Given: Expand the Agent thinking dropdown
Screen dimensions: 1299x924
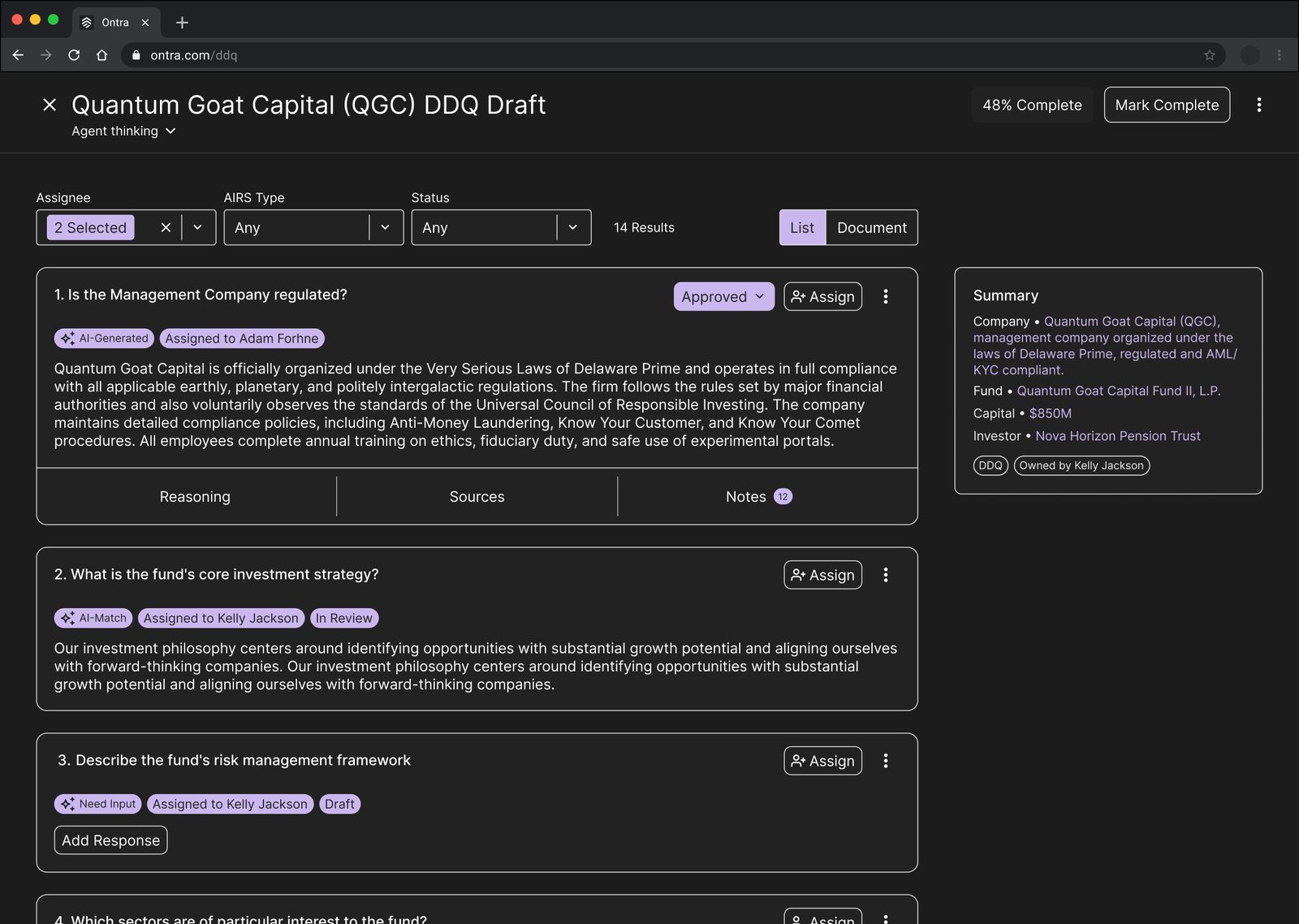Looking at the screenshot, I should pos(123,131).
